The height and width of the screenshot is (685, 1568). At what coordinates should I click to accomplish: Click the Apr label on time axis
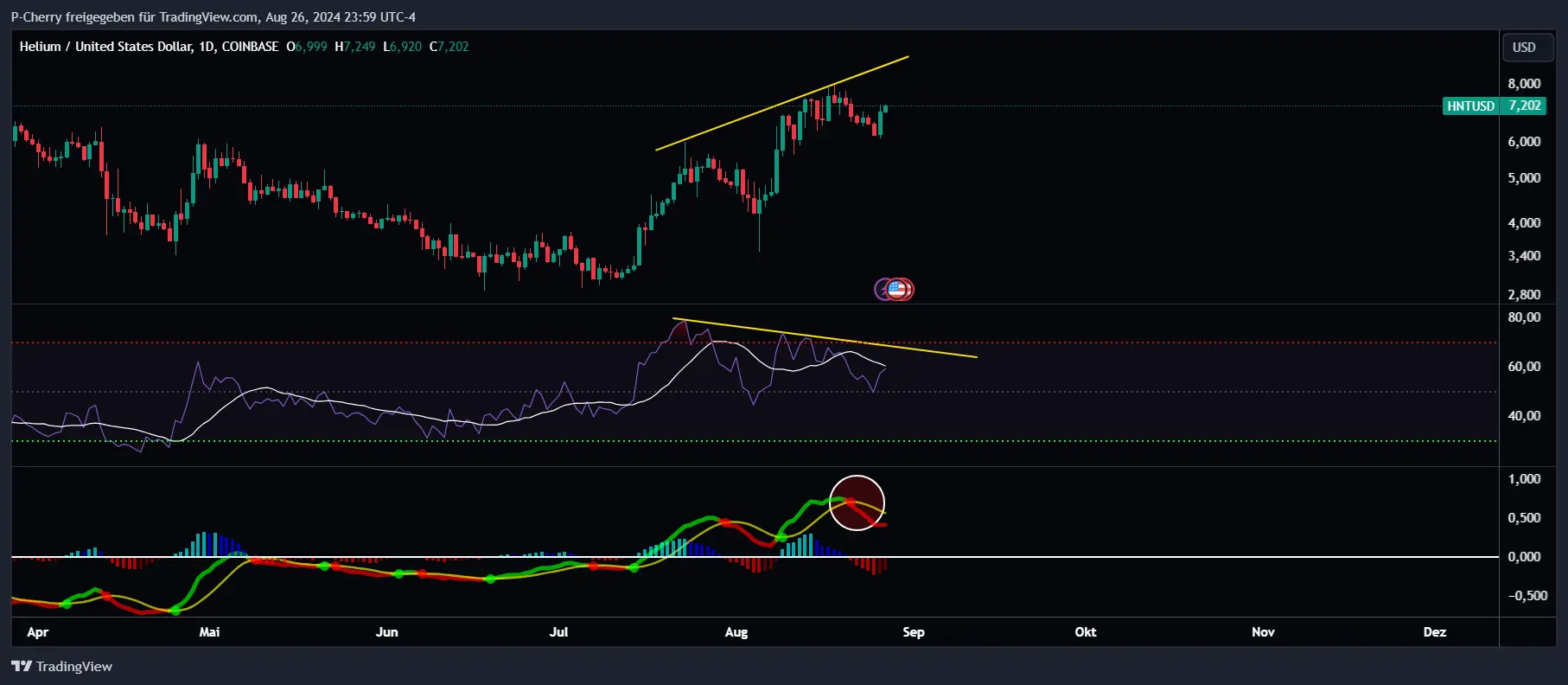click(38, 632)
